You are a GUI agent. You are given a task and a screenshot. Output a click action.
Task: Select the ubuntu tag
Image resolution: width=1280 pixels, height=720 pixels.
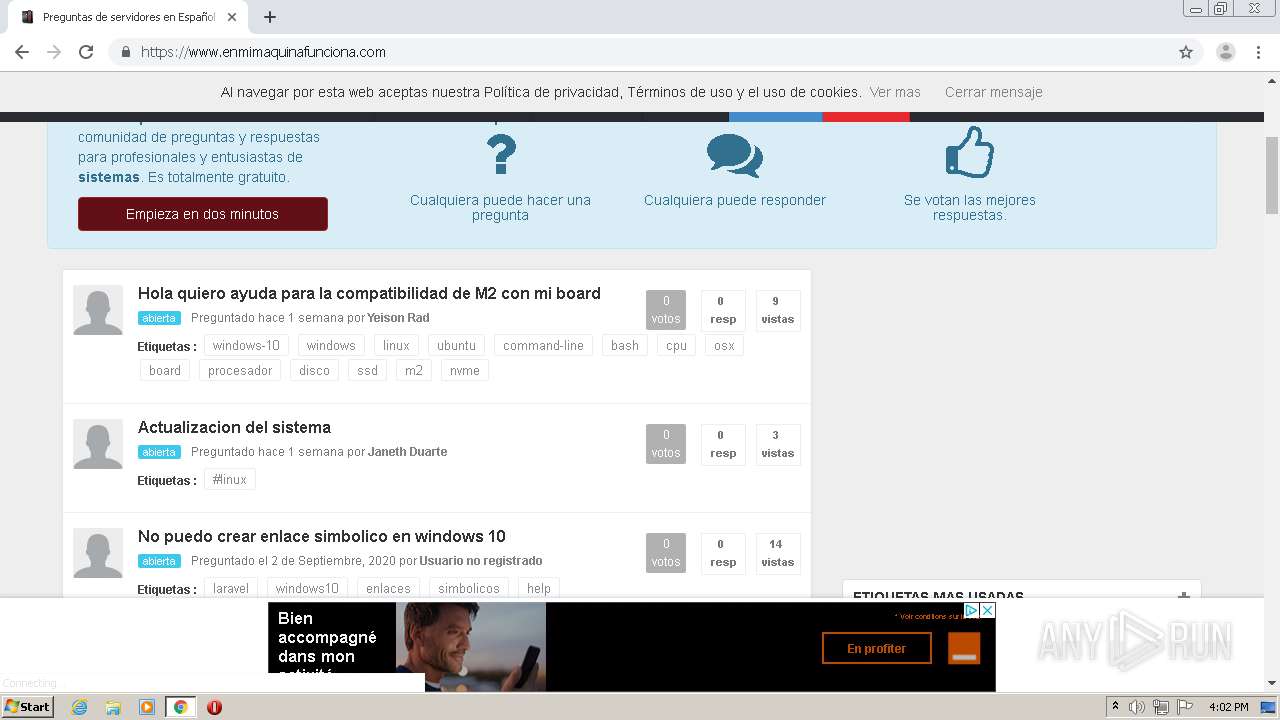pyautogui.click(x=456, y=345)
